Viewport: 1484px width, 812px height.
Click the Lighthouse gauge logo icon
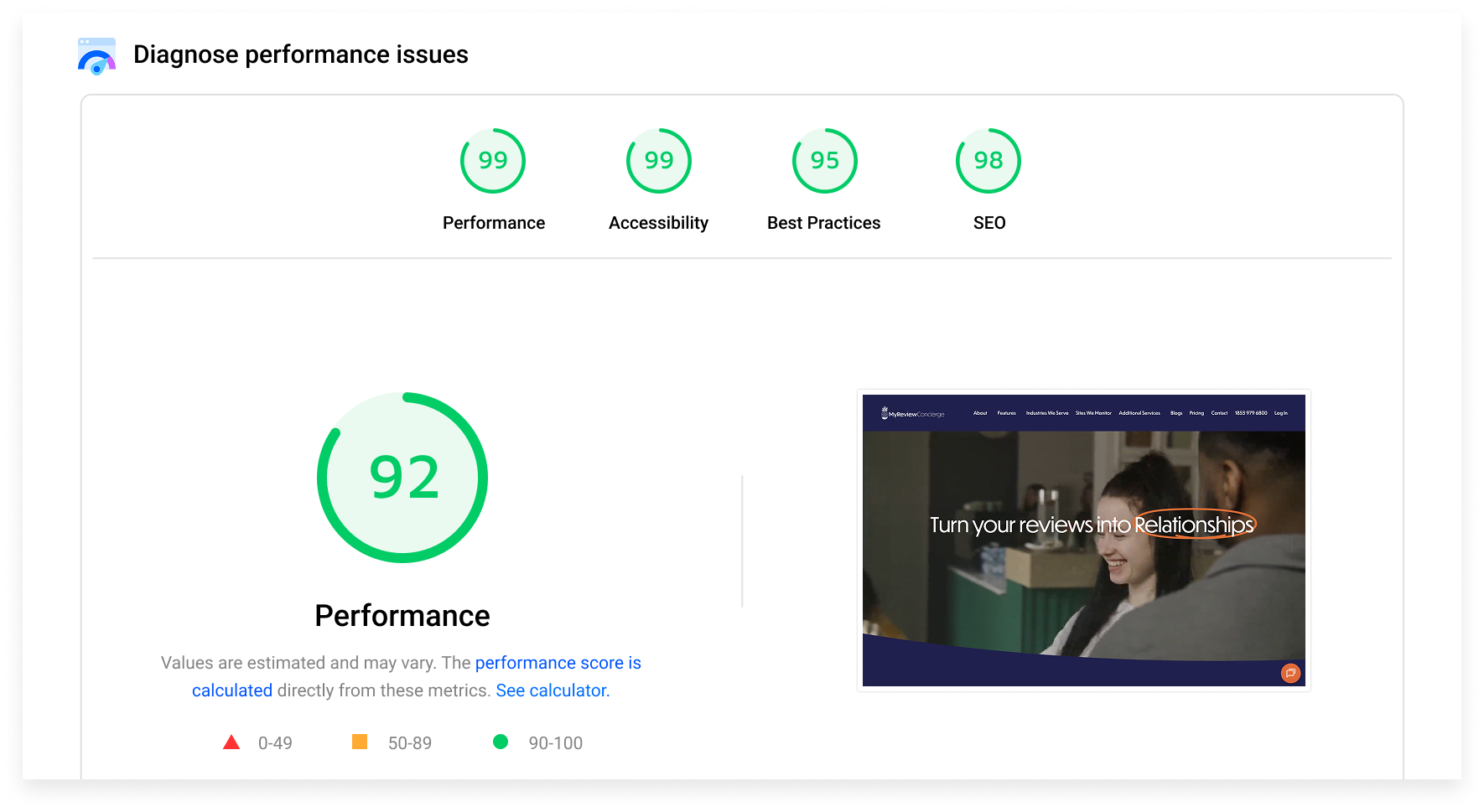pyautogui.click(x=96, y=56)
